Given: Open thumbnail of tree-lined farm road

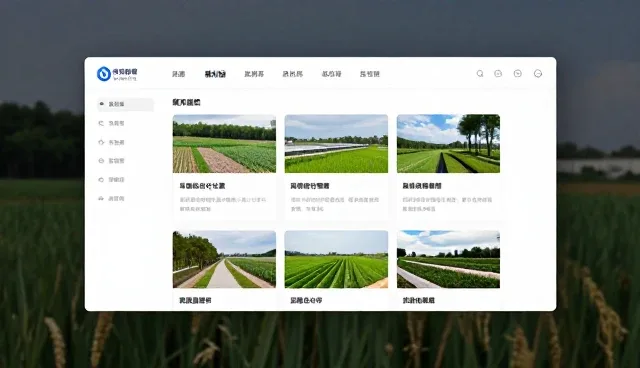Looking at the screenshot, I should tap(224, 259).
